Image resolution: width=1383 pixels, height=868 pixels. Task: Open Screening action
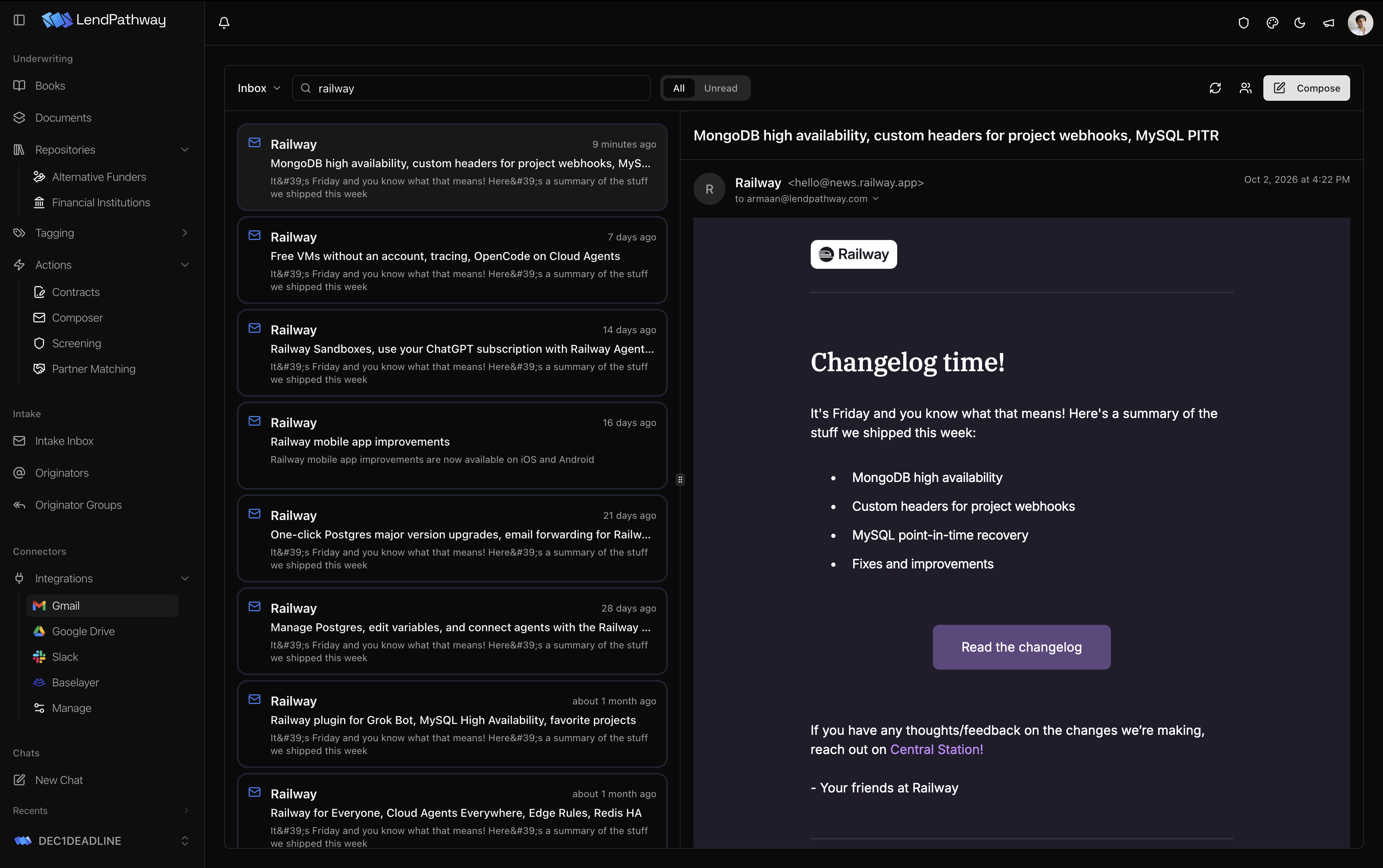pyautogui.click(x=76, y=343)
